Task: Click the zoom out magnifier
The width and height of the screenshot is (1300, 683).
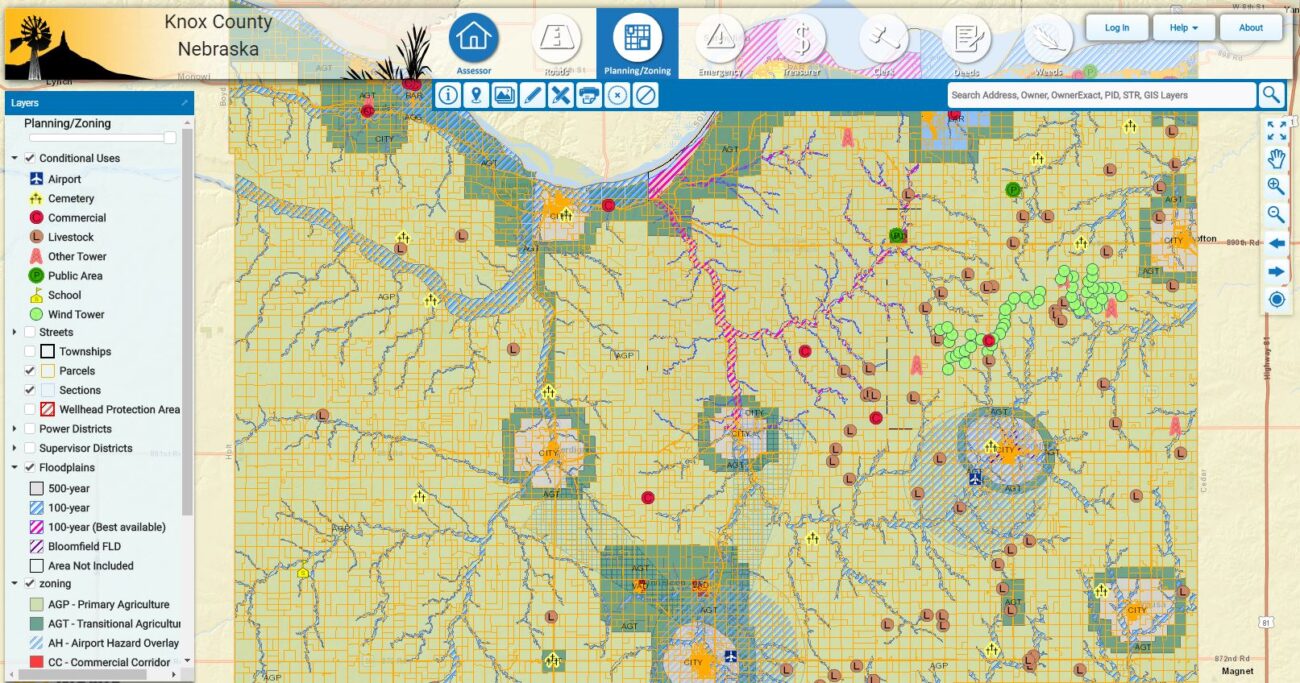Action: point(1276,214)
